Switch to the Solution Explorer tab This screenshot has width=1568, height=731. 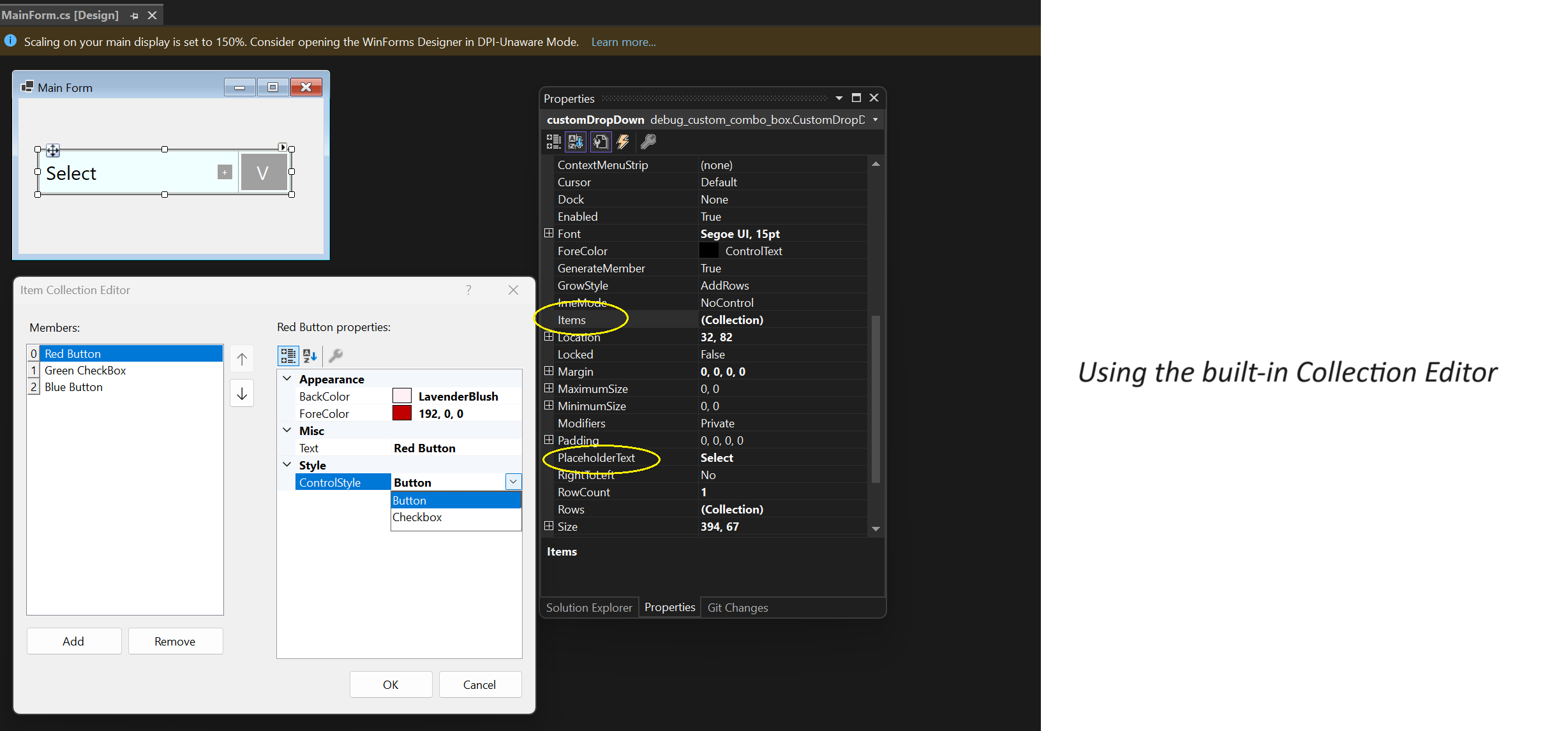click(x=588, y=607)
